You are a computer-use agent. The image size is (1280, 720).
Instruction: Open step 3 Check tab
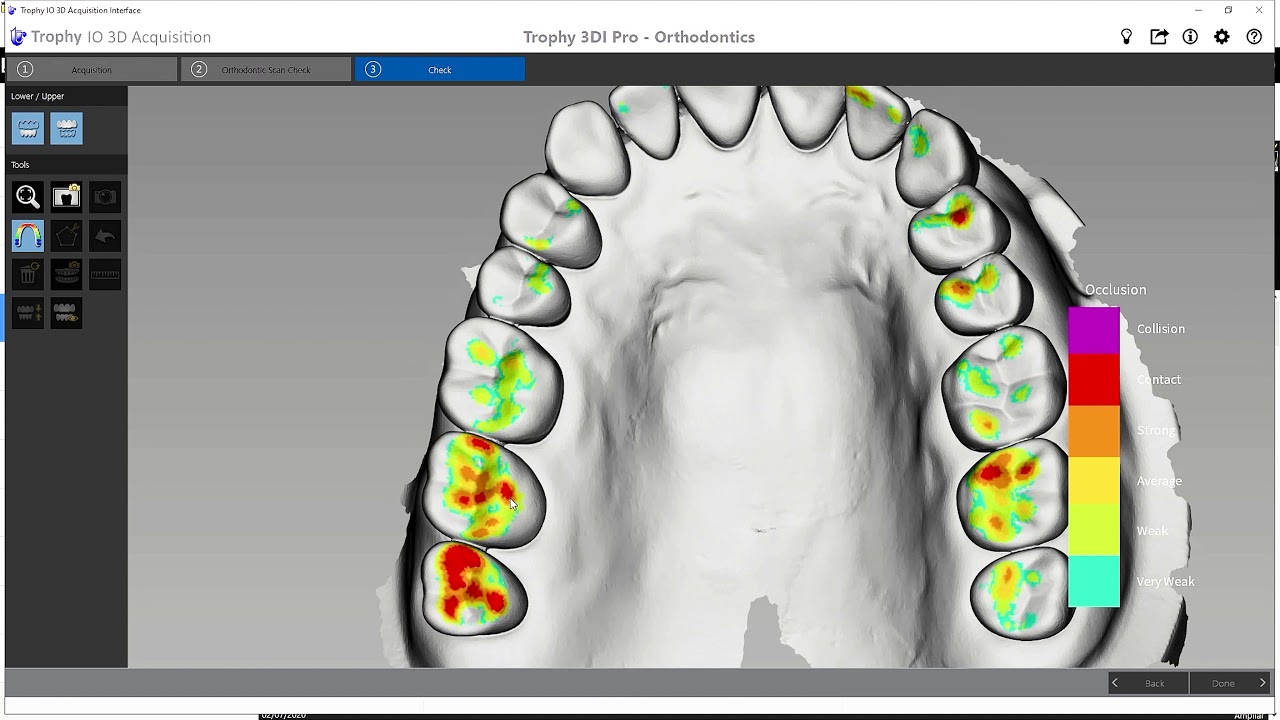(x=440, y=70)
